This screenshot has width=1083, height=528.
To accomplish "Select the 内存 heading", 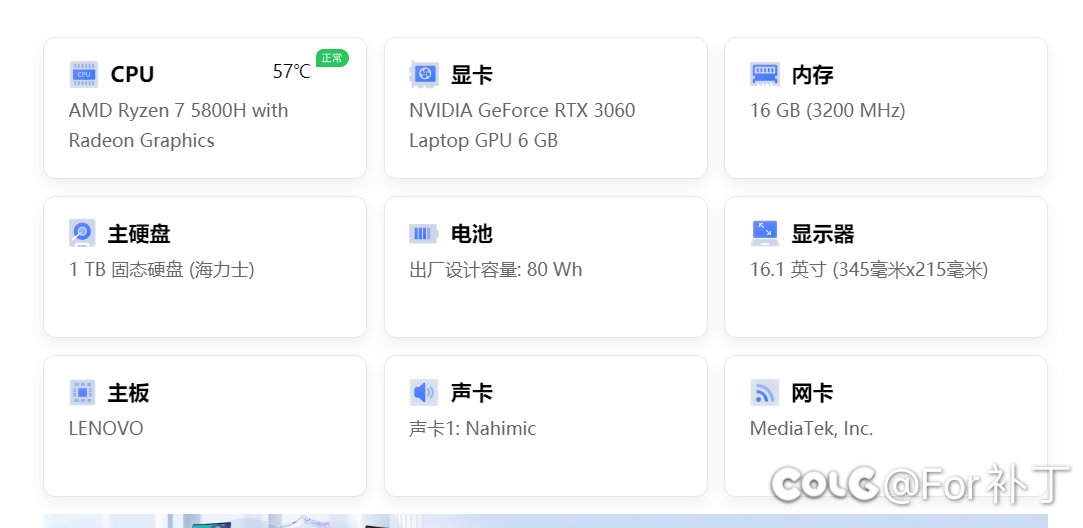I will (x=812, y=75).
